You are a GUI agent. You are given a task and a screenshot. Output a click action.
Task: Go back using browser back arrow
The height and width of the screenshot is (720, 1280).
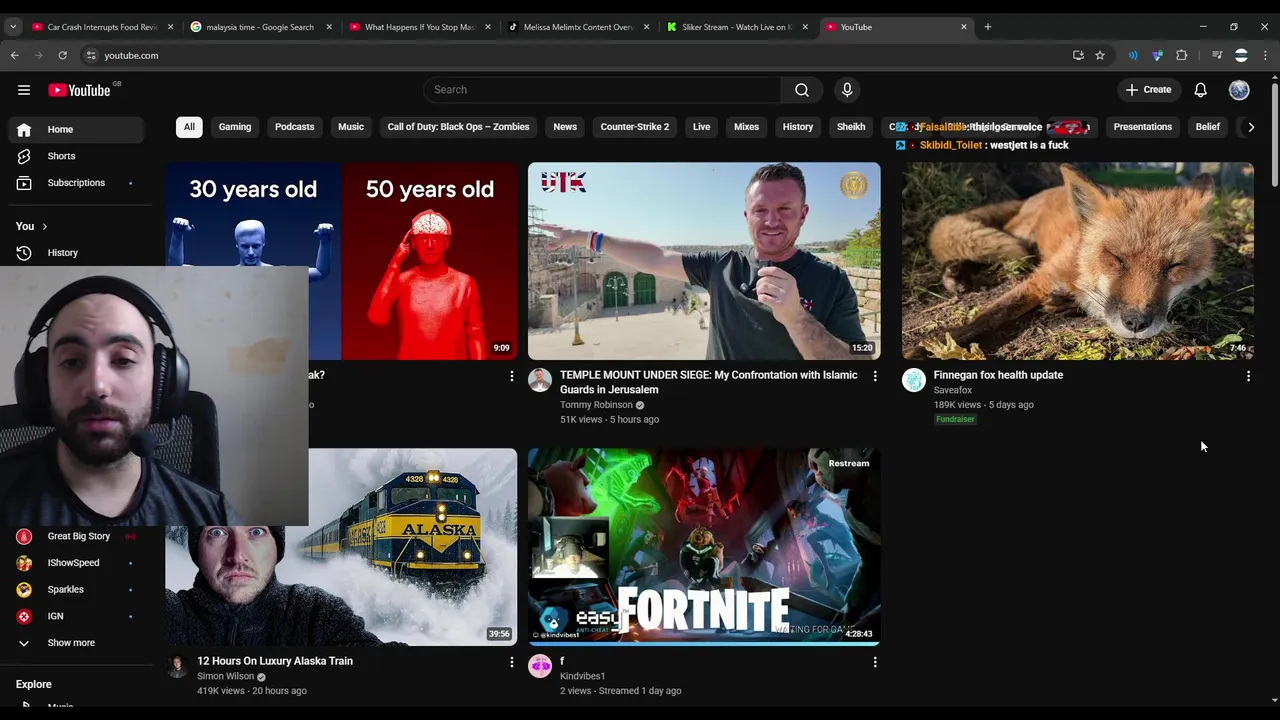click(x=15, y=55)
